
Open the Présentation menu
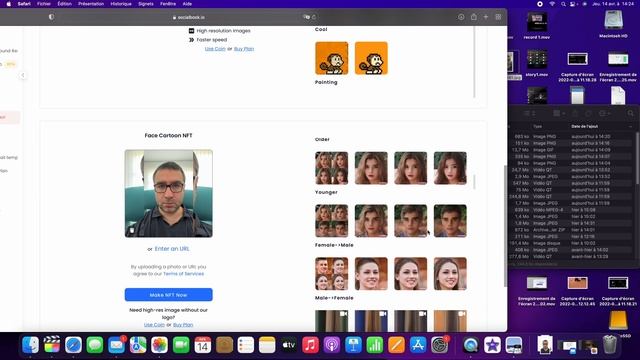(91, 4)
